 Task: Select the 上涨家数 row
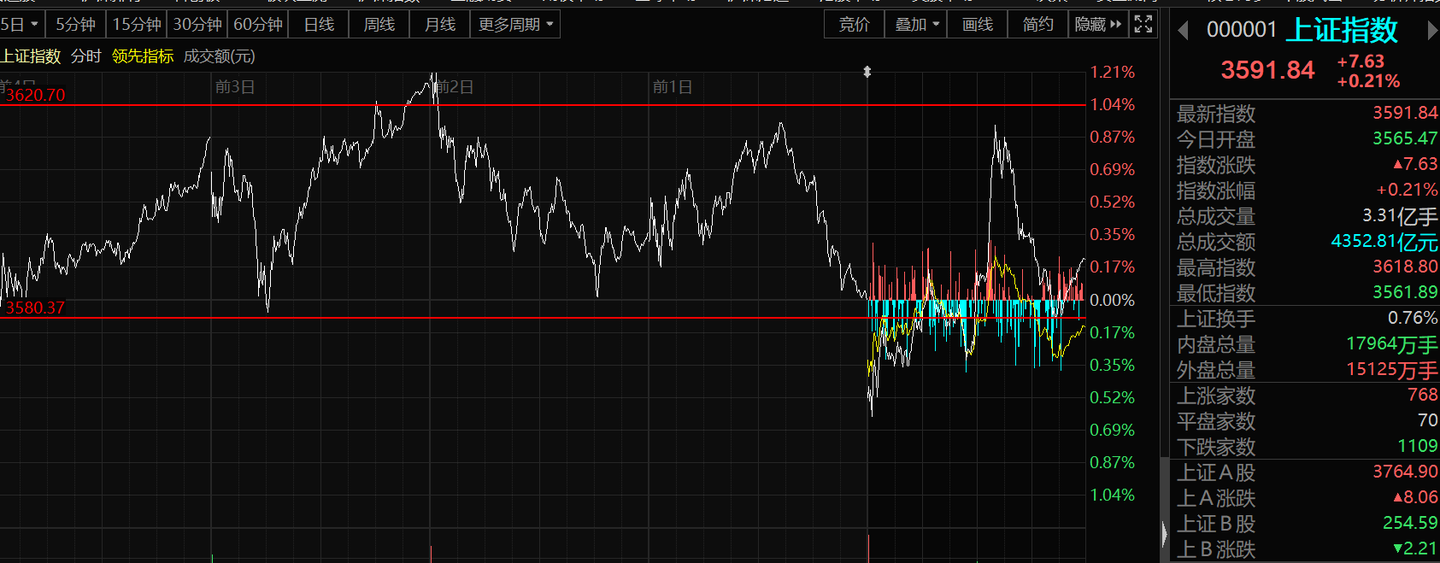coord(1305,396)
